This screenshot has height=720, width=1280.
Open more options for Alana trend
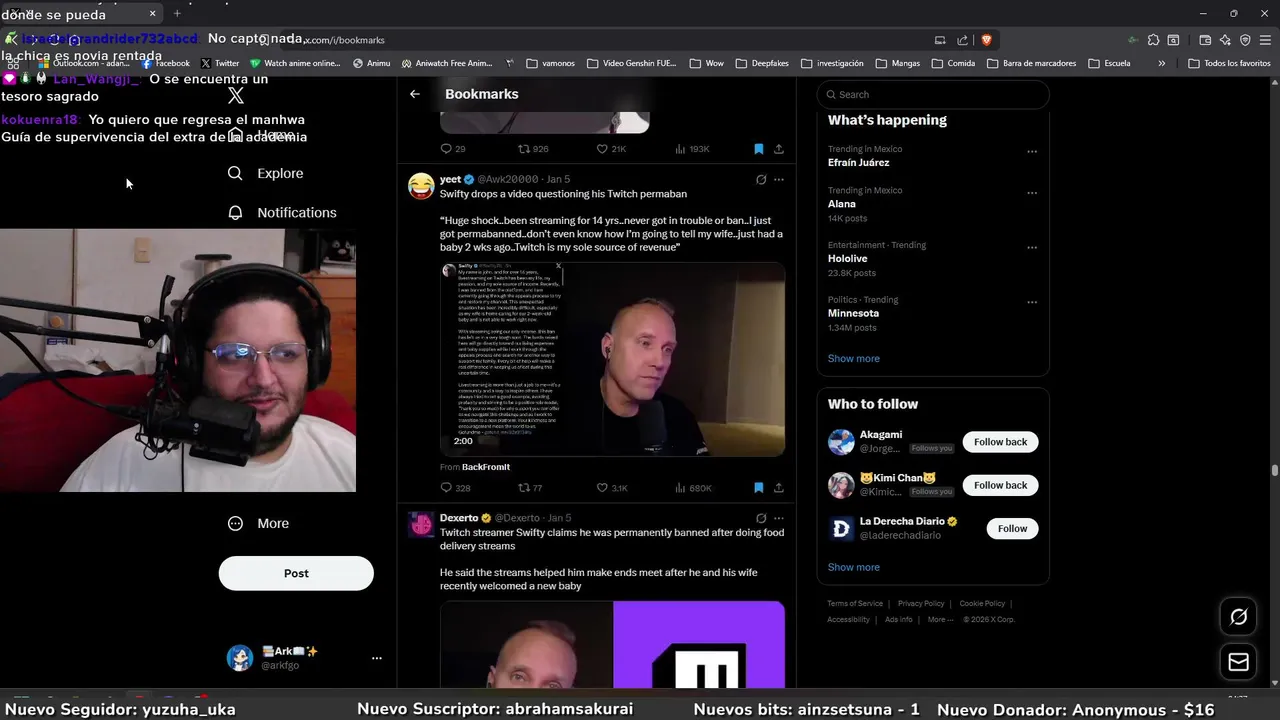coord(1032,193)
